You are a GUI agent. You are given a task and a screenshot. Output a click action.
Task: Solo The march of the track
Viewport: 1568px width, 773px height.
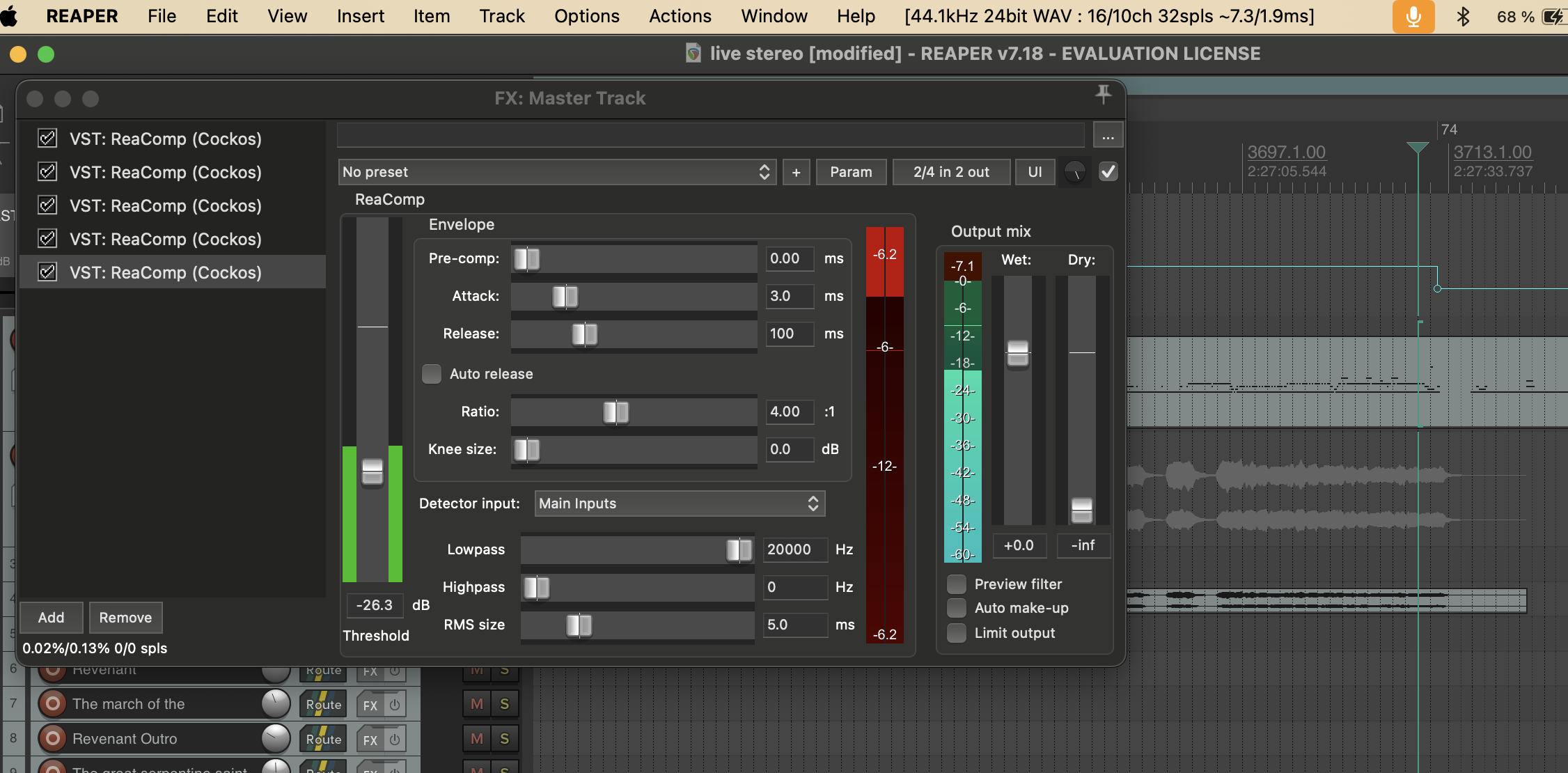point(505,703)
